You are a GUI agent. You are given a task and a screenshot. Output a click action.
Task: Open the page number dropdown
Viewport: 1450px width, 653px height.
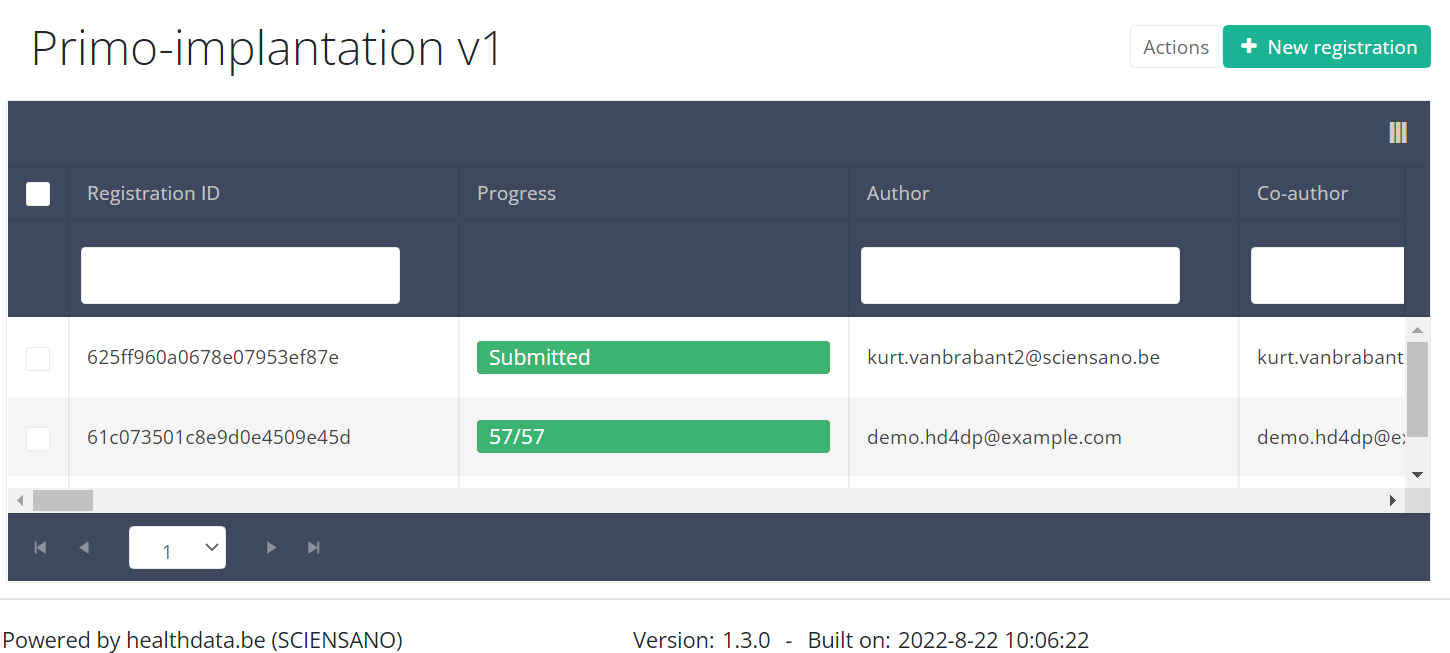pyautogui.click(x=177, y=548)
